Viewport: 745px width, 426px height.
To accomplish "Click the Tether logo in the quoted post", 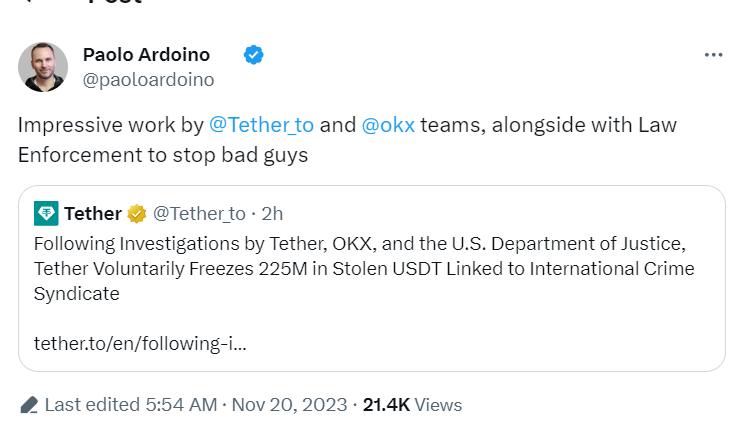I will click(x=46, y=213).
